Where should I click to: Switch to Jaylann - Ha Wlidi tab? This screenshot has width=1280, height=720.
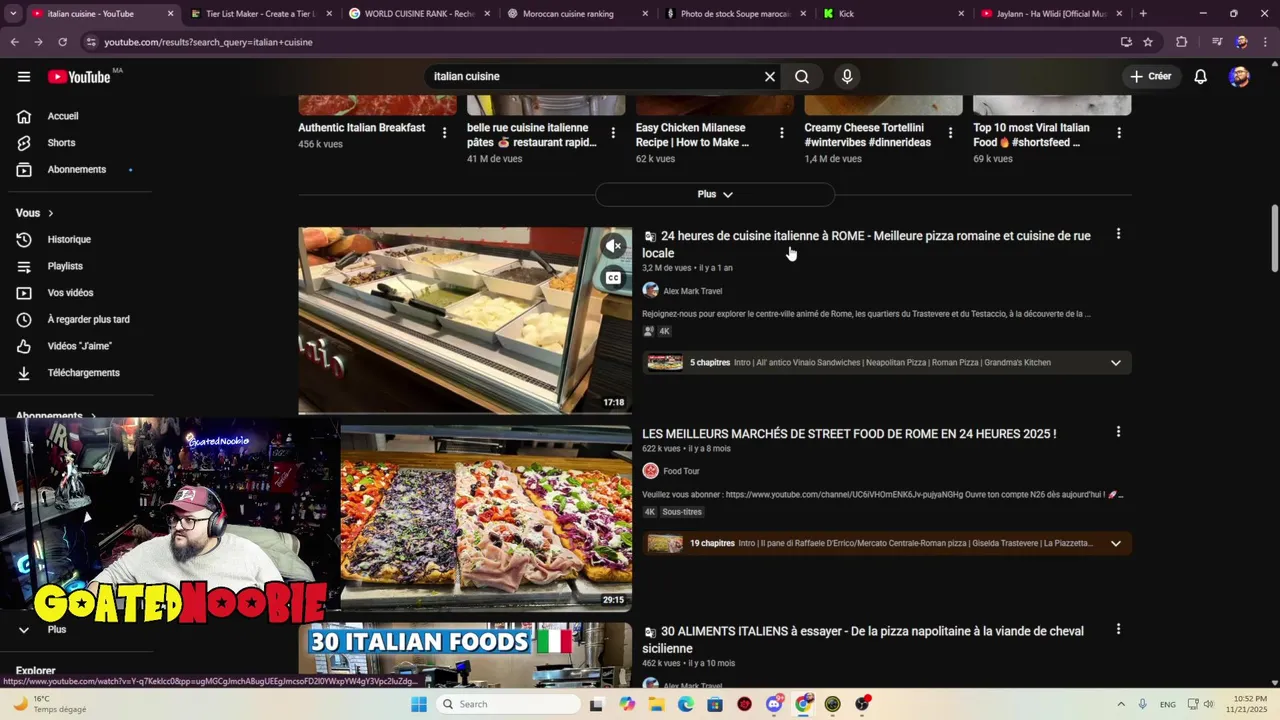[1052, 14]
